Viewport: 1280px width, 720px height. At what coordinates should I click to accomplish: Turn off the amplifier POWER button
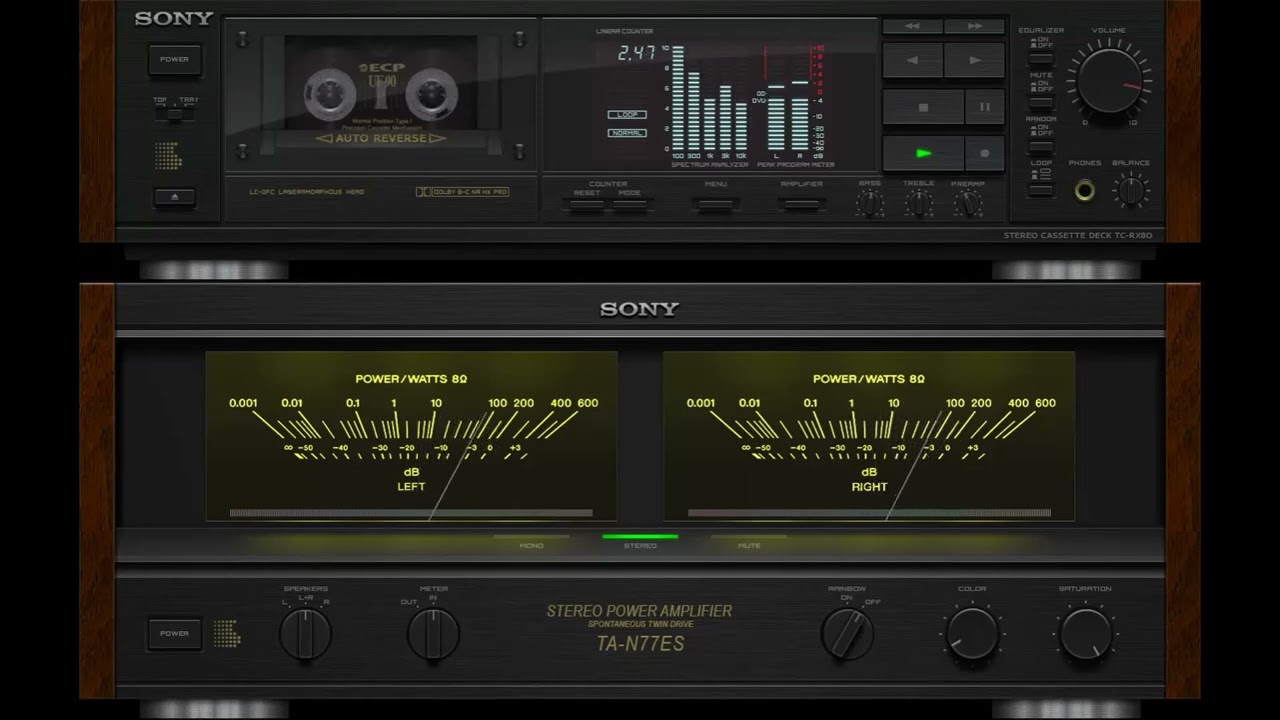[x=174, y=633]
